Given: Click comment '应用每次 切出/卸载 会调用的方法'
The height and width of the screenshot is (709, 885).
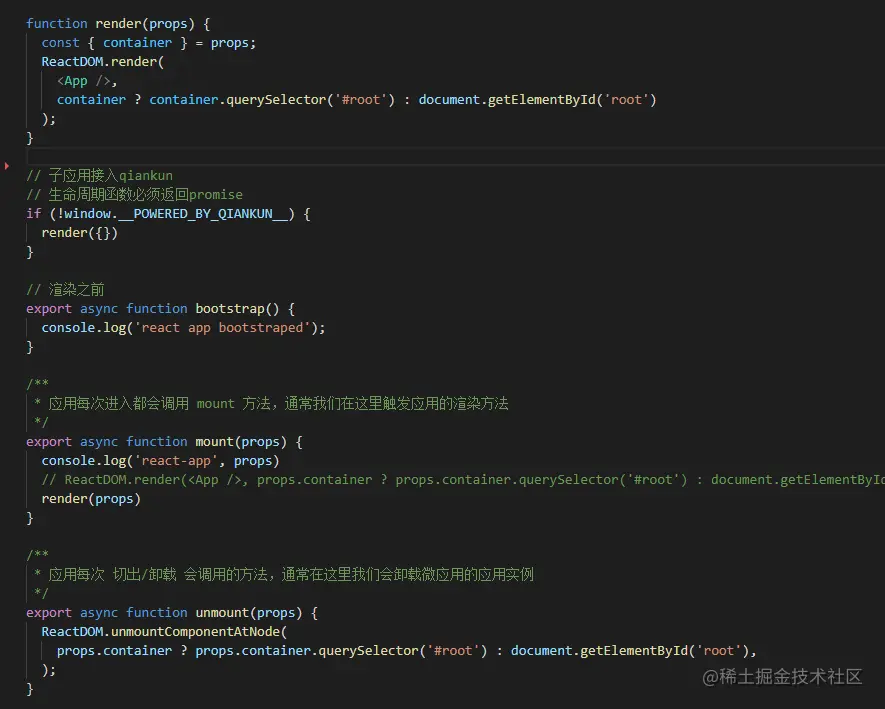Looking at the screenshot, I should (283, 575).
